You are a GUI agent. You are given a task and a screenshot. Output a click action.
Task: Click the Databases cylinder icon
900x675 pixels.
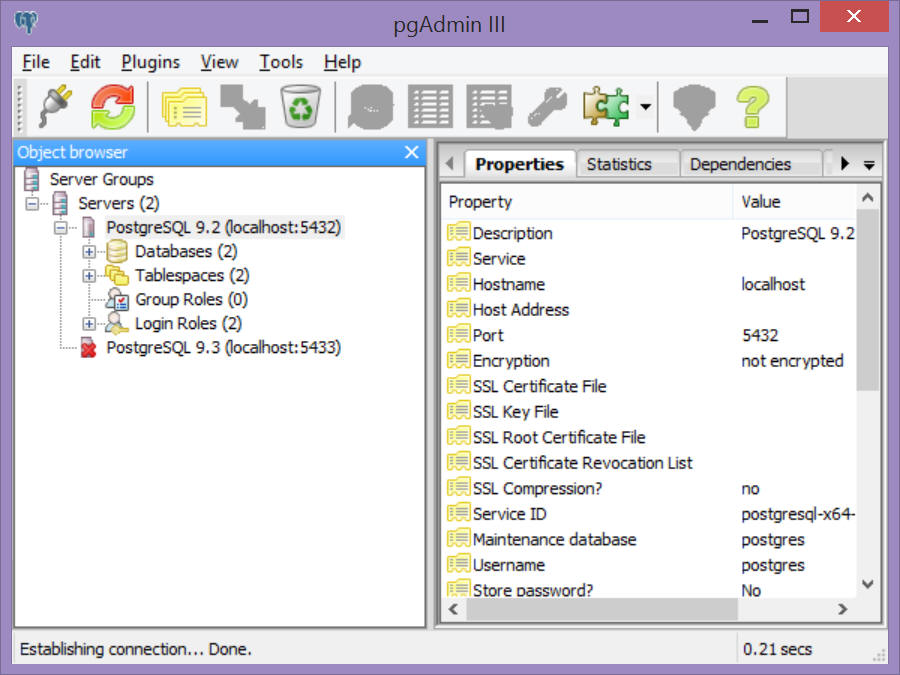coord(117,251)
